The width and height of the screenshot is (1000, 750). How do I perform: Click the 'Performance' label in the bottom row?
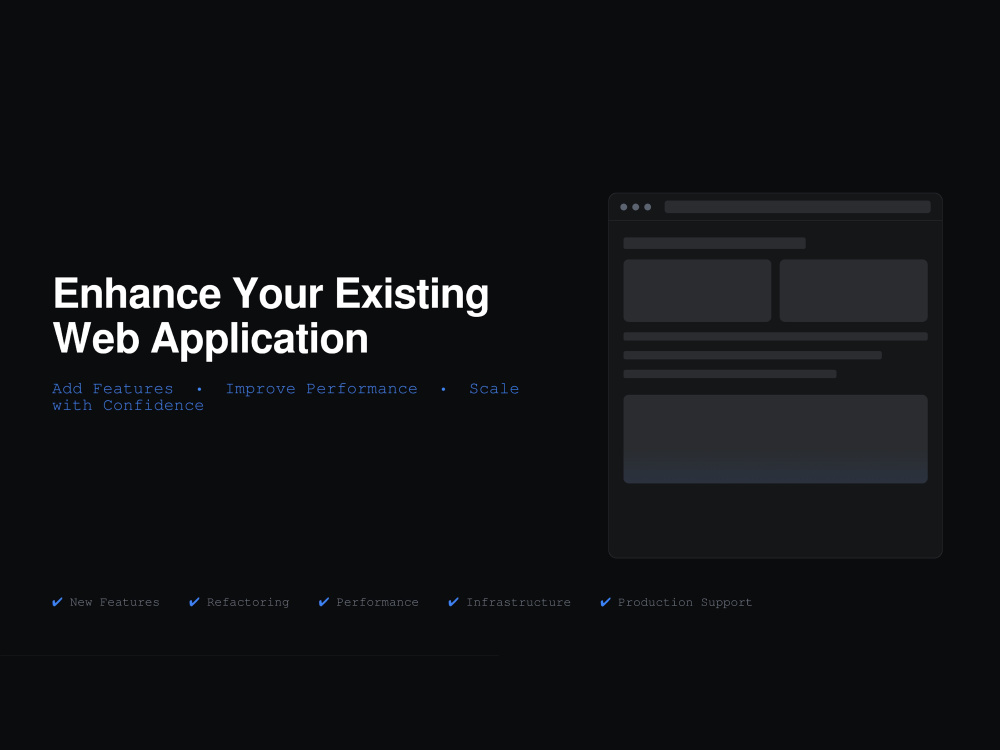point(378,602)
